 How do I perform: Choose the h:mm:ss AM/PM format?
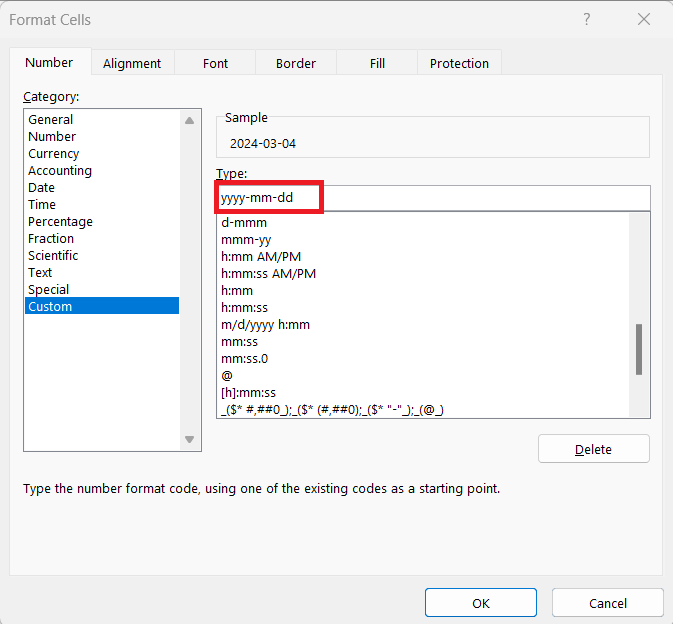coord(423,274)
